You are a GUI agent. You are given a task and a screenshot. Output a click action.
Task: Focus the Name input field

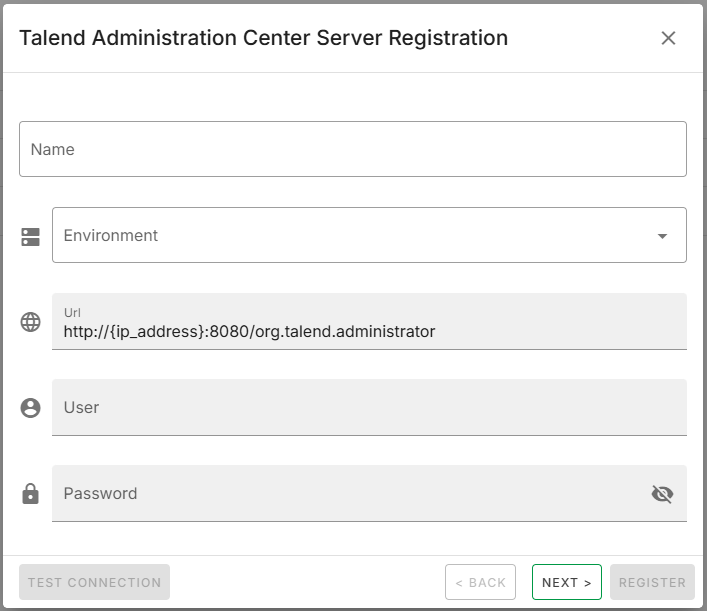coord(352,149)
